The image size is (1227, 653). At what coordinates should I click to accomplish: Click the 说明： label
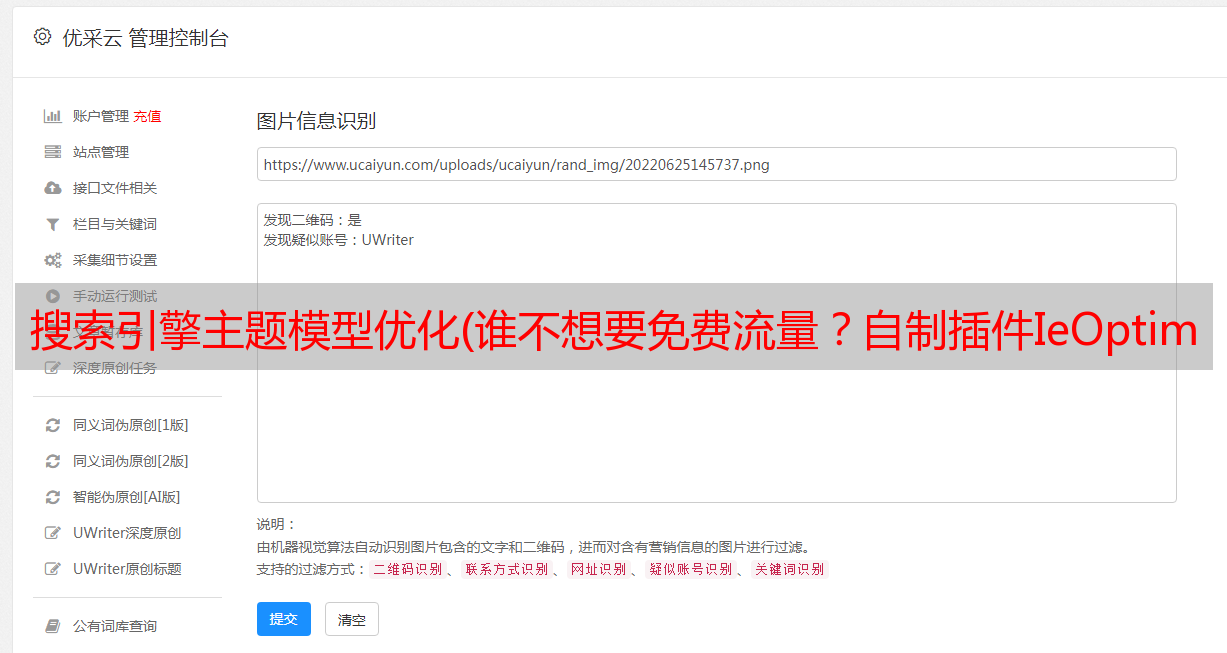(x=277, y=524)
